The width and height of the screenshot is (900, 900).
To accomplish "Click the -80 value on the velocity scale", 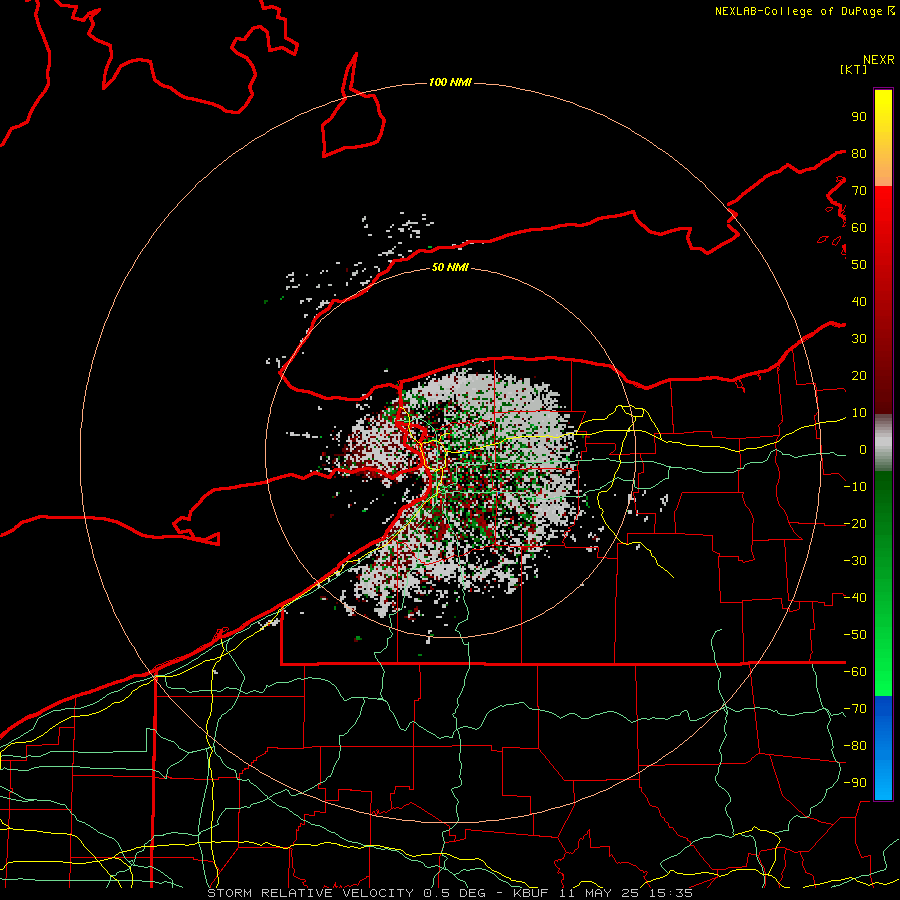I will (855, 746).
